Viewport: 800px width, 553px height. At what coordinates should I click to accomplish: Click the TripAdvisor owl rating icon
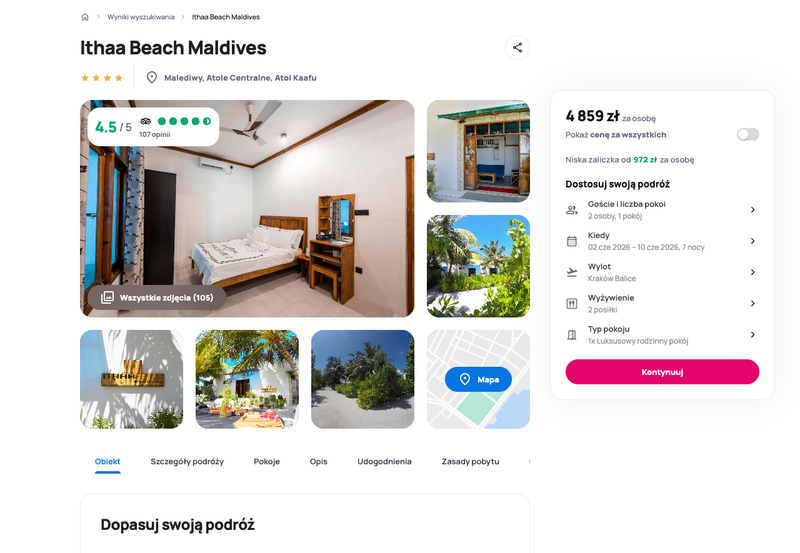(x=146, y=121)
